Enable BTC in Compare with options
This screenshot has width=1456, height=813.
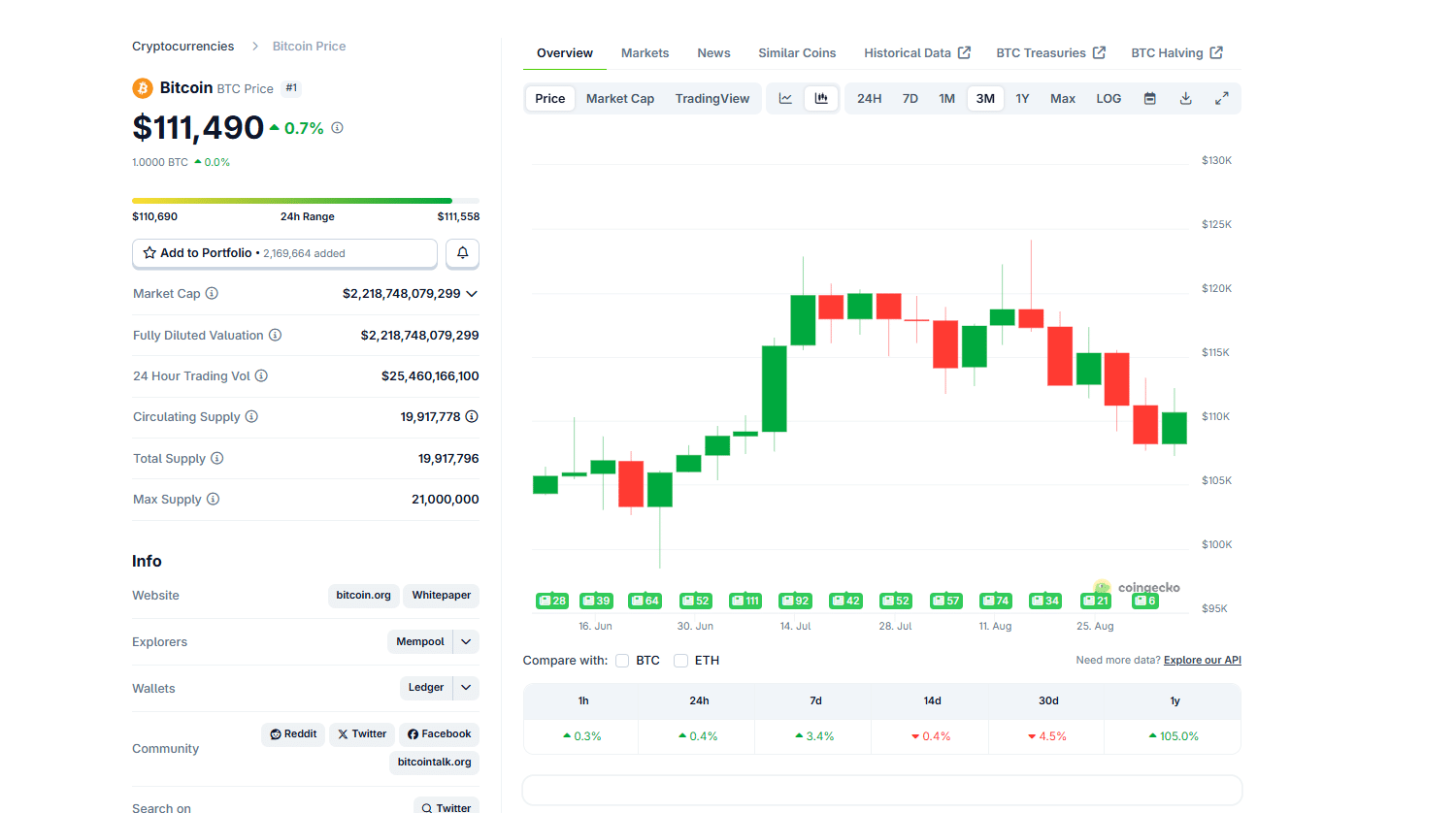tap(621, 660)
